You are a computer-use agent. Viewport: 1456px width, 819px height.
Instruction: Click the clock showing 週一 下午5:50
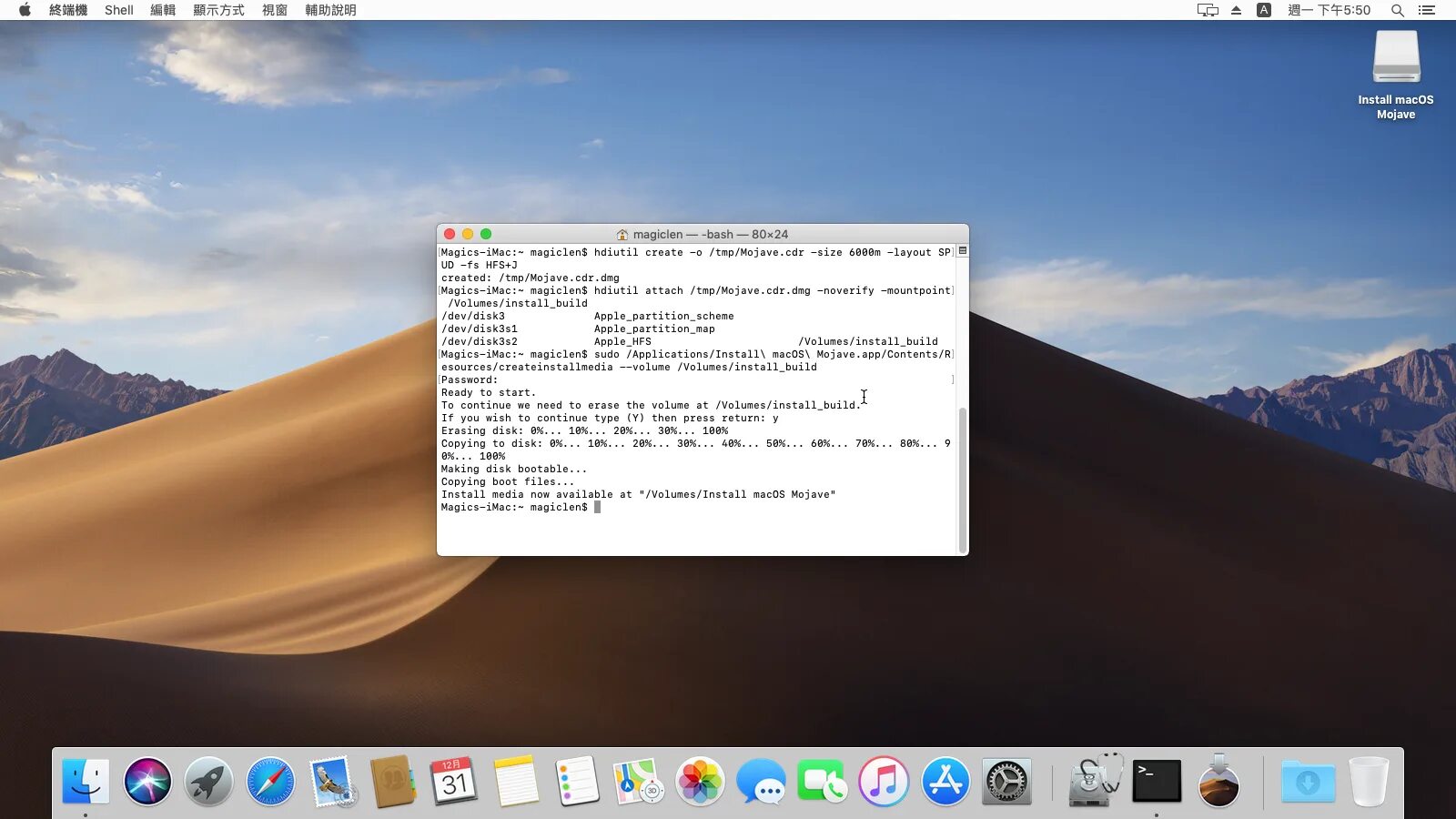coord(1330,10)
